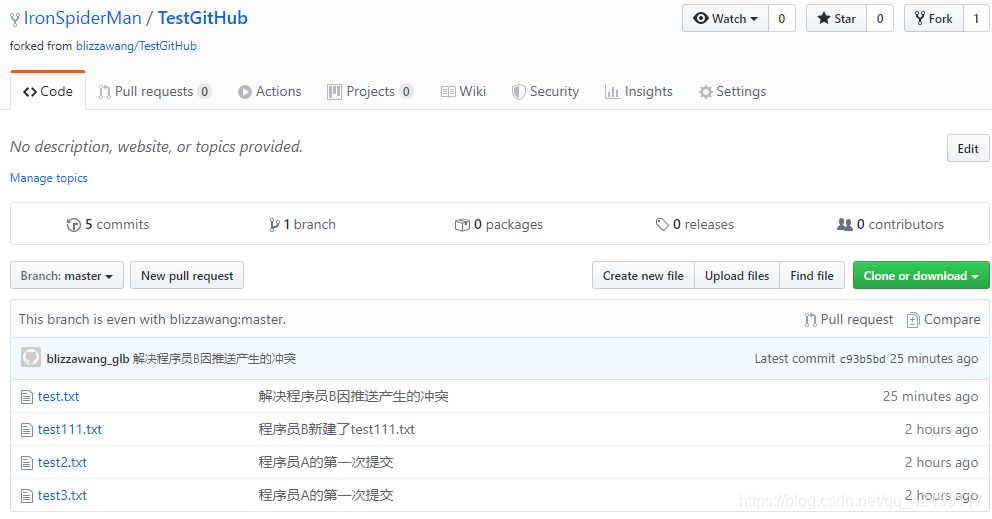Click the Projects count badge 0
This screenshot has width=992, height=519.
(x=406, y=91)
